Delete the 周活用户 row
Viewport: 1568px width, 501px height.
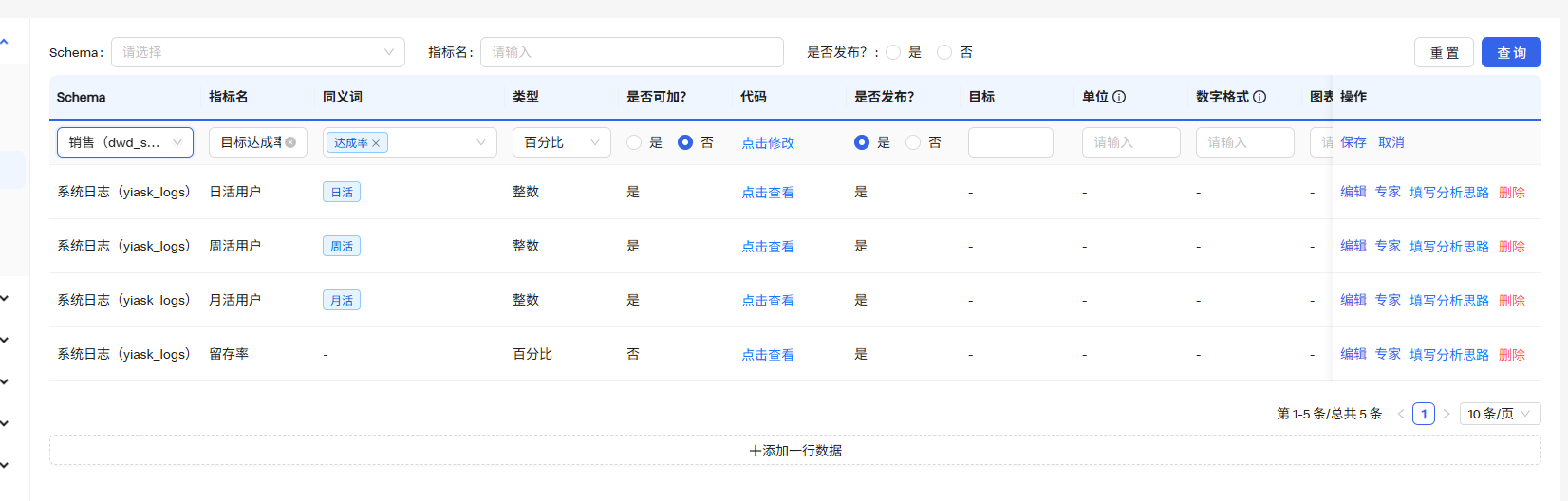tap(1512, 247)
